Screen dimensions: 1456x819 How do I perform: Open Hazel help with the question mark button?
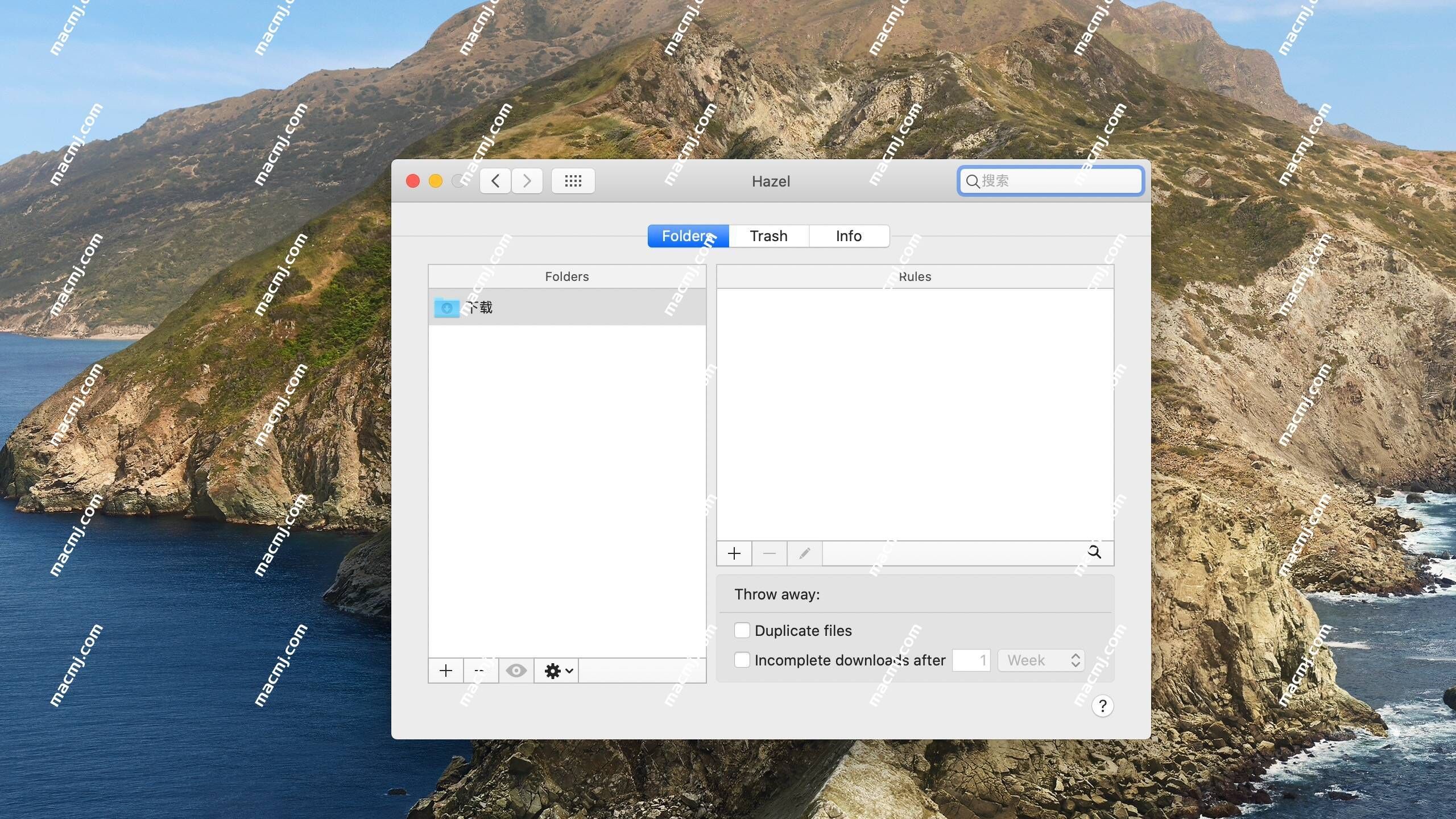(1102, 706)
